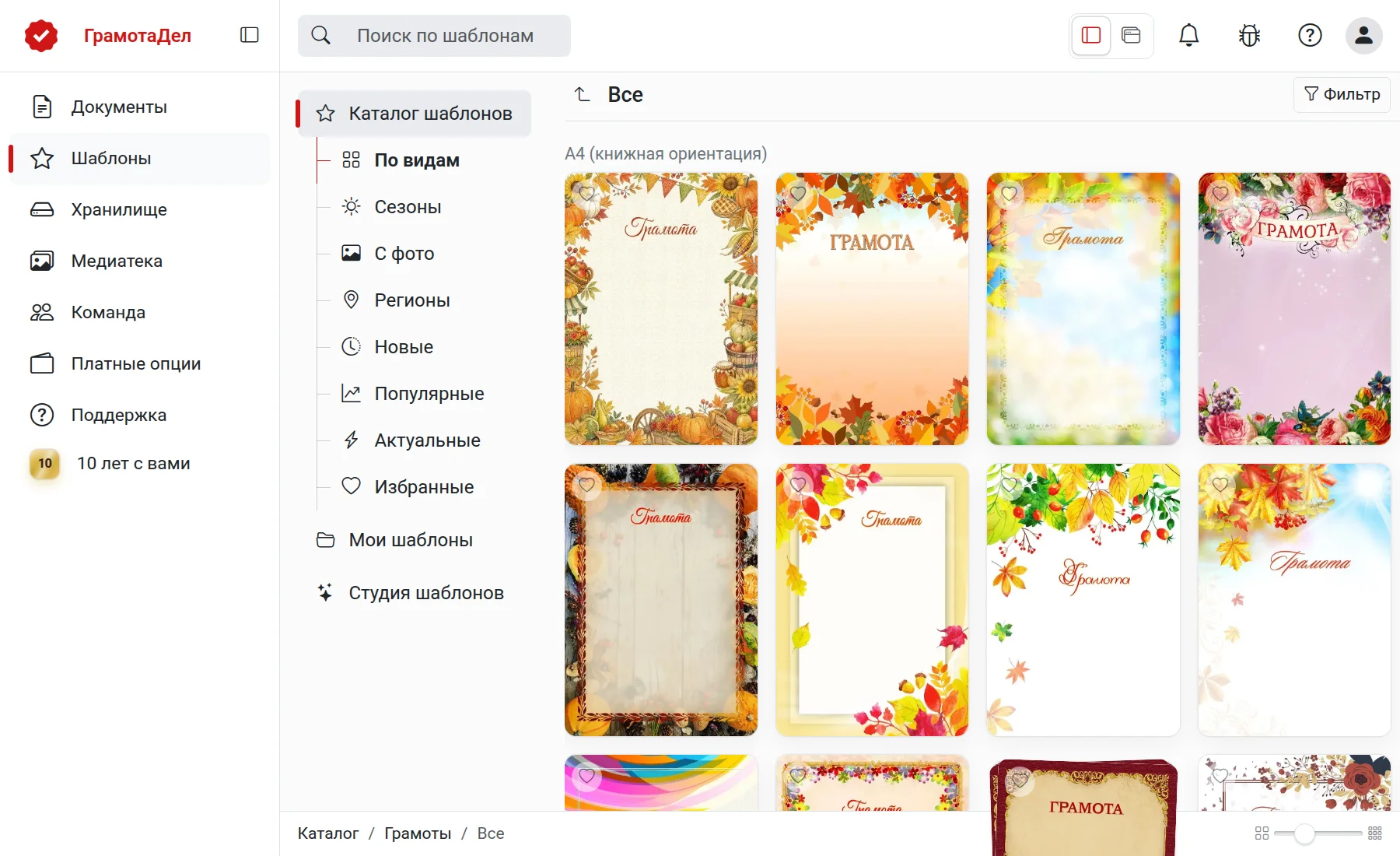This screenshot has width=1400, height=856.
Task: Select Популярные via its chart icon
Action: 352,393
